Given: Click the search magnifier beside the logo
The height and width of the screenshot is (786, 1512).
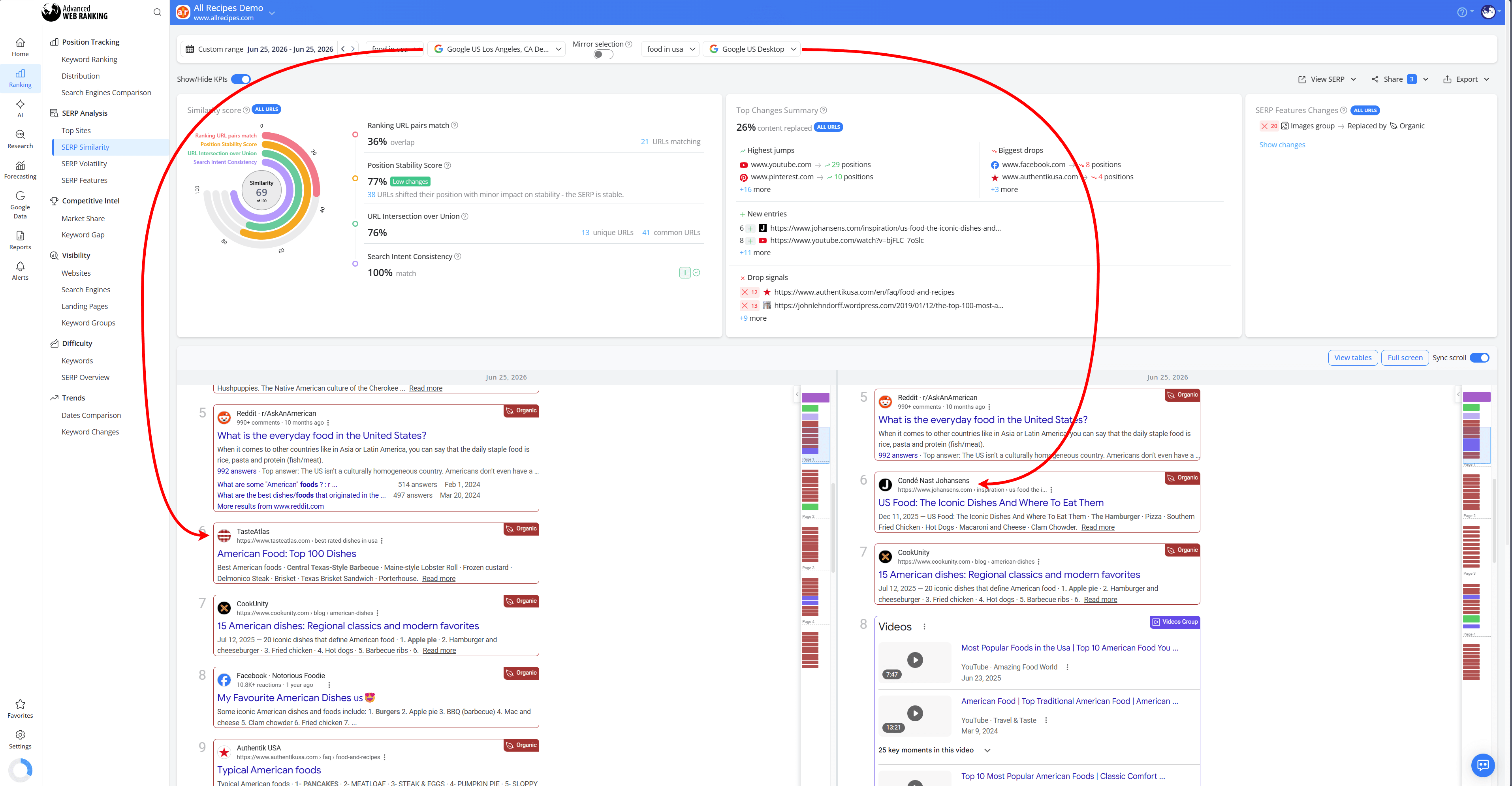Looking at the screenshot, I should point(157,12).
